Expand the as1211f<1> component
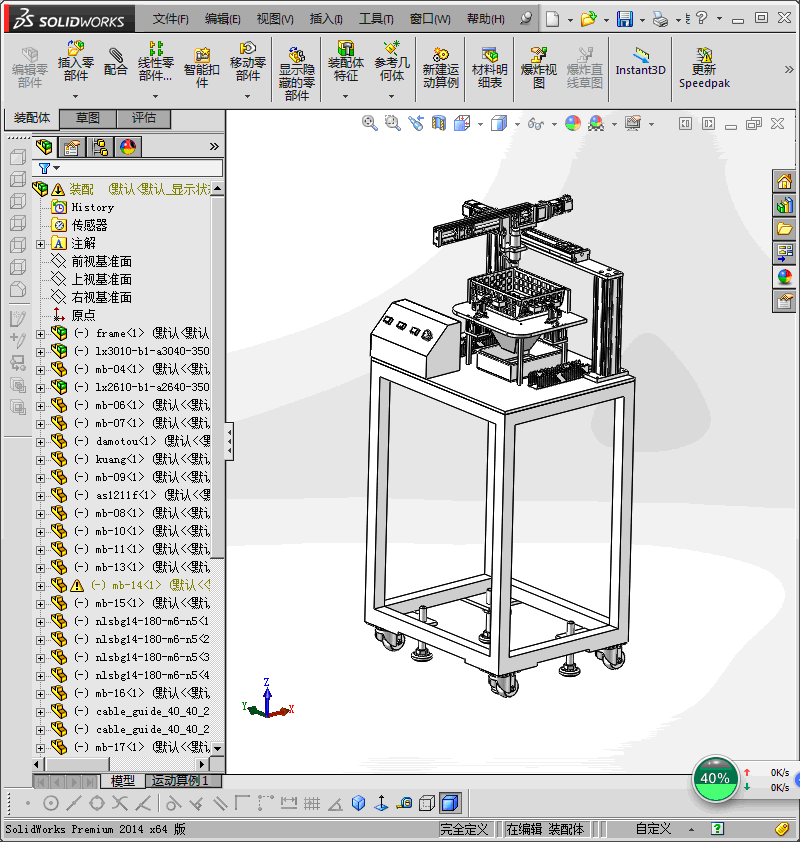This screenshot has height=842, width=800. (40, 496)
